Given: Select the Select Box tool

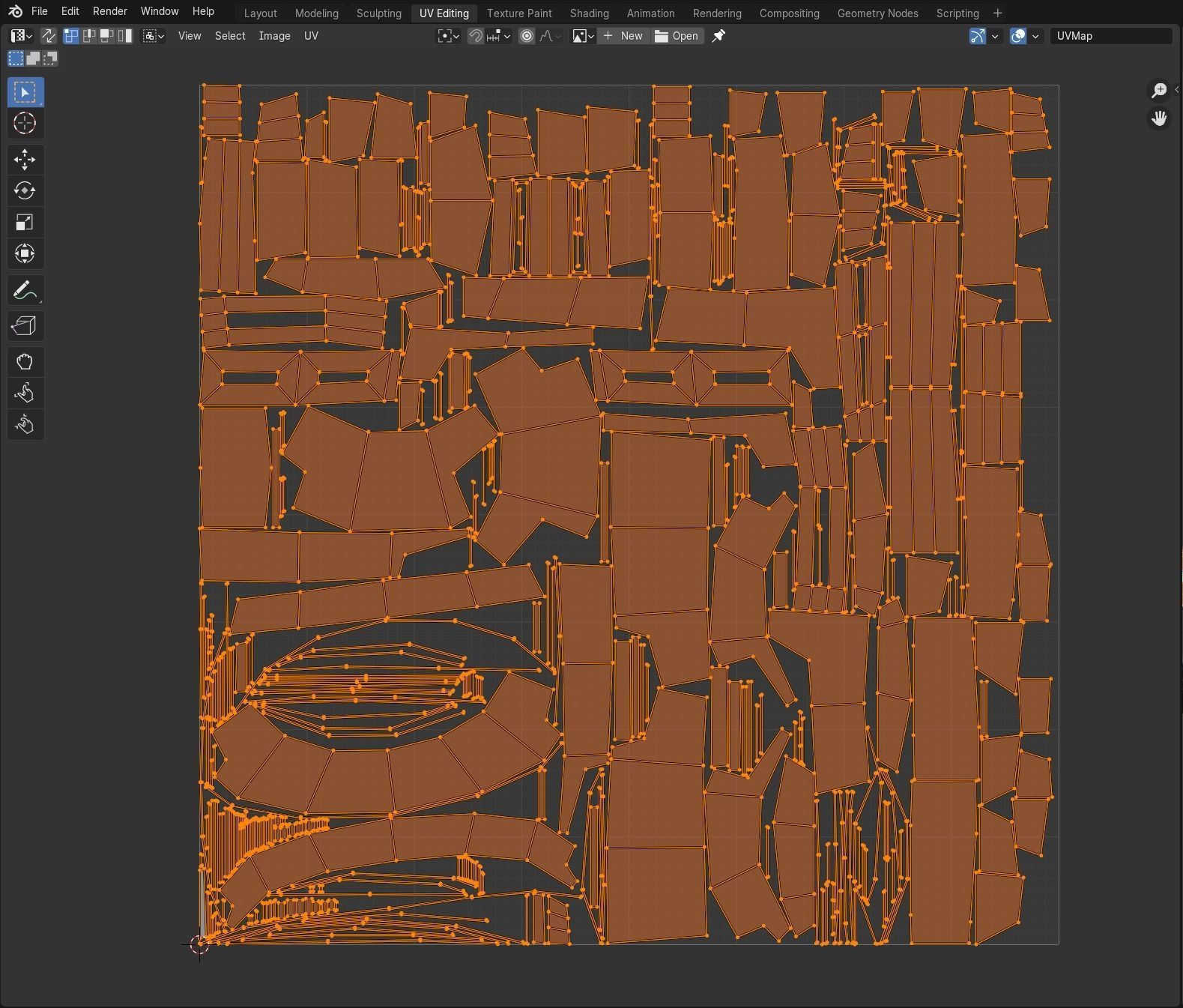Looking at the screenshot, I should pos(25,92).
